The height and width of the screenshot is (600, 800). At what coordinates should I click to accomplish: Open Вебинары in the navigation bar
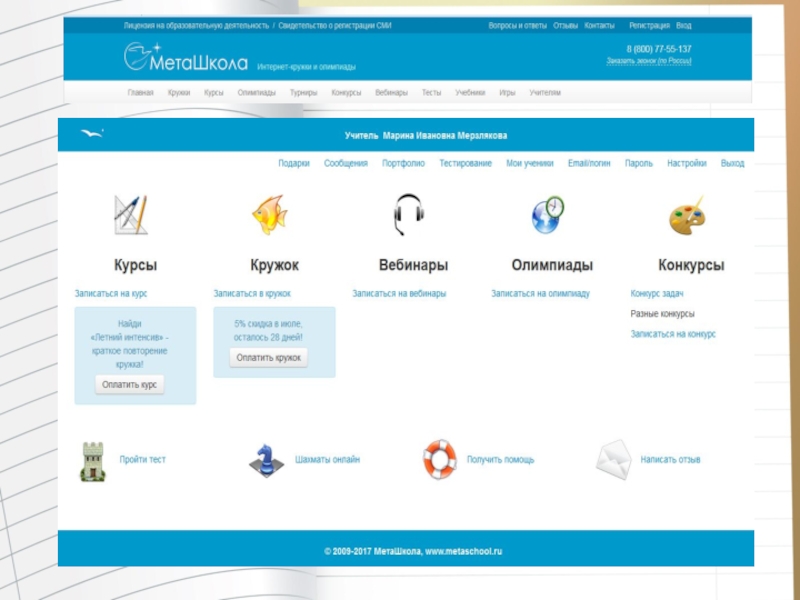391,93
